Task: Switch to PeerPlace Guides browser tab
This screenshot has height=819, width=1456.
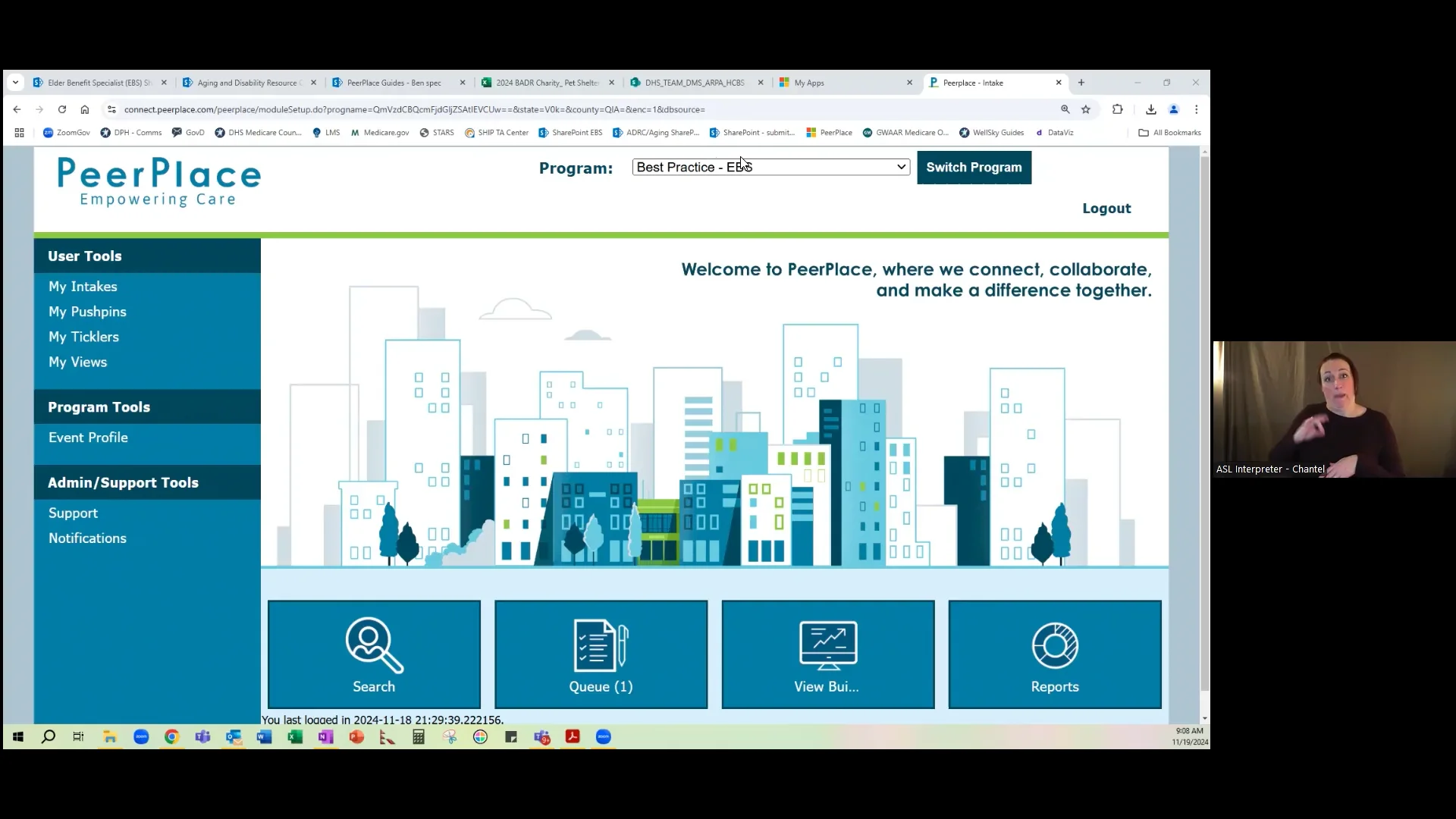Action: 394,83
